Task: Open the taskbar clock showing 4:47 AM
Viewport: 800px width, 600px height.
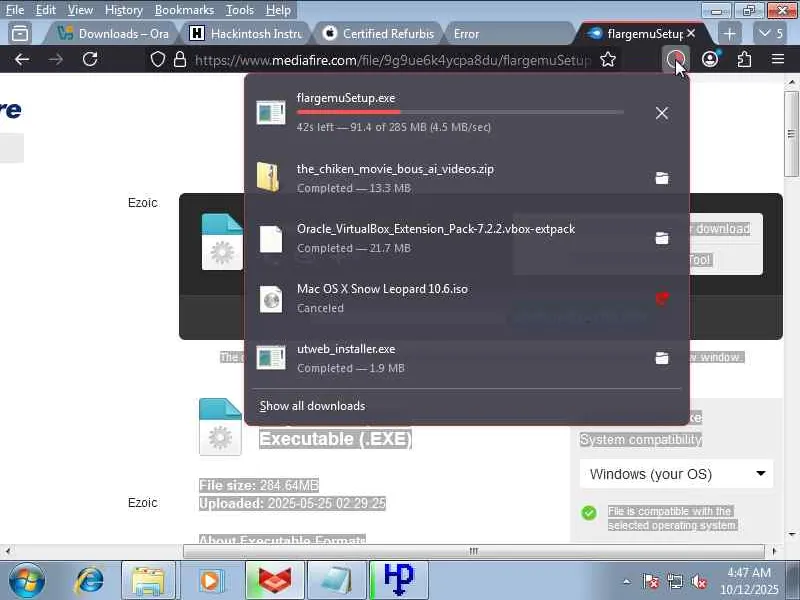Action: tap(748, 581)
